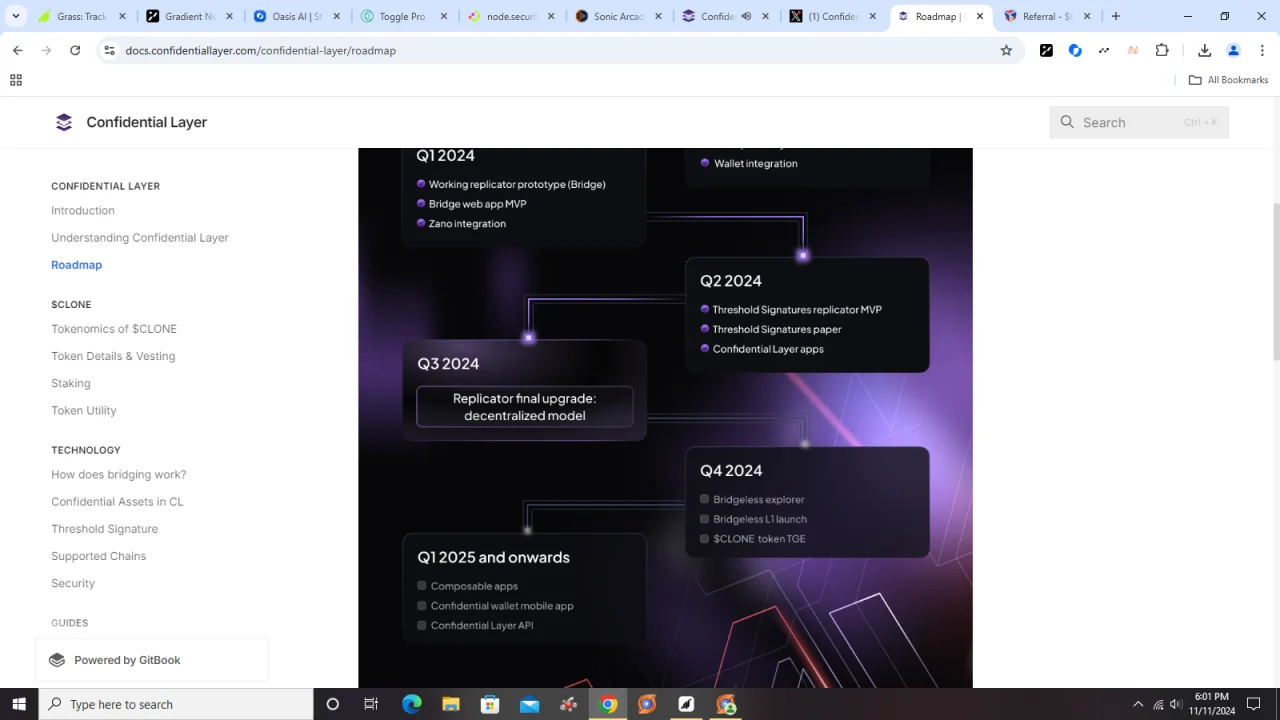Open the orange N extension icon
This screenshot has width=1280, height=720.
[x=1133, y=50]
